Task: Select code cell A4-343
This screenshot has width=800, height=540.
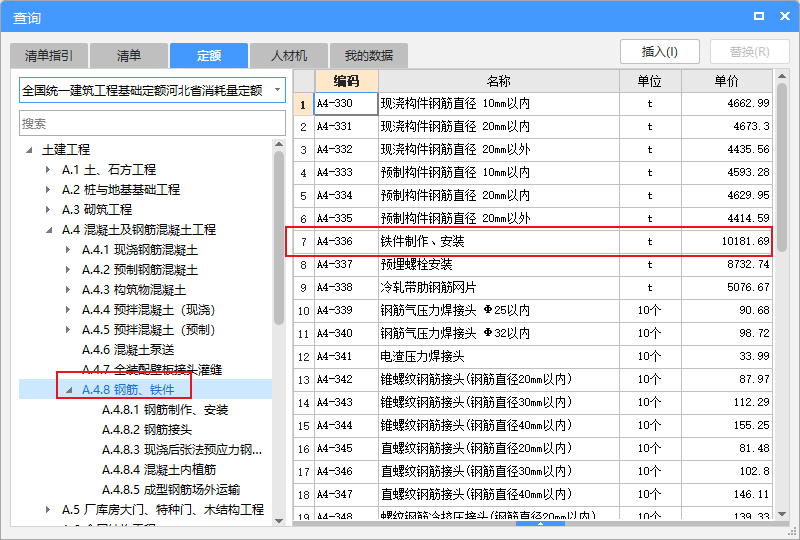Action: point(346,402)
